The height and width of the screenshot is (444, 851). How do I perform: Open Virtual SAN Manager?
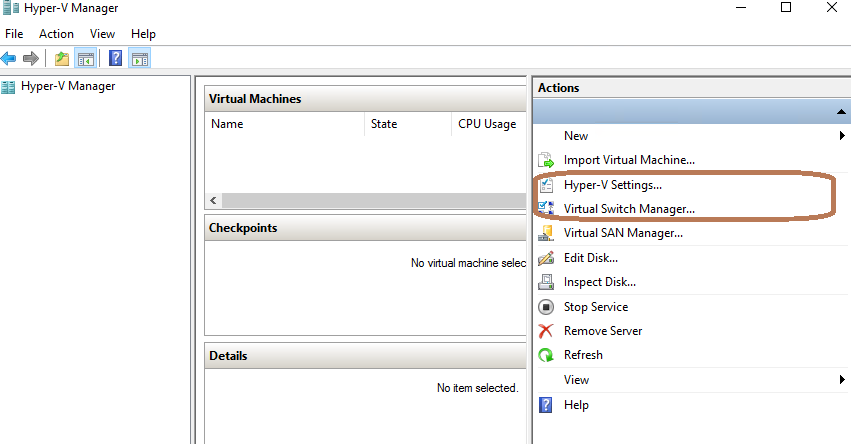click(x=623, y=233)
